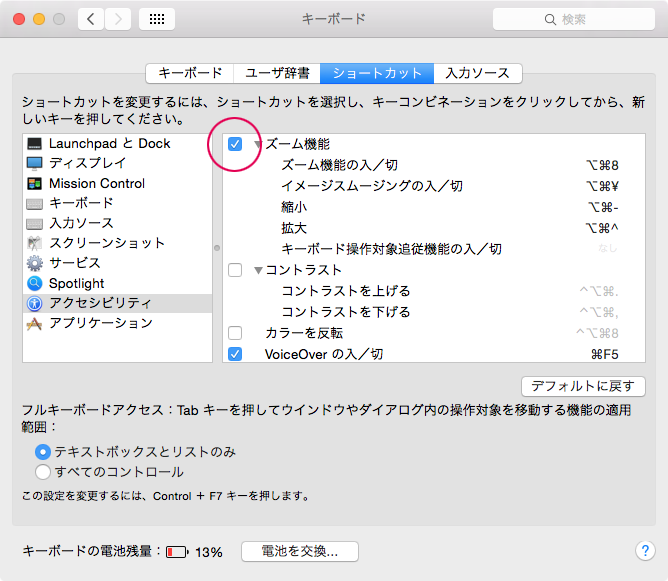Select すべてのコントロール radio button
This screenshot has height=581, width=668.
(43, 472)
